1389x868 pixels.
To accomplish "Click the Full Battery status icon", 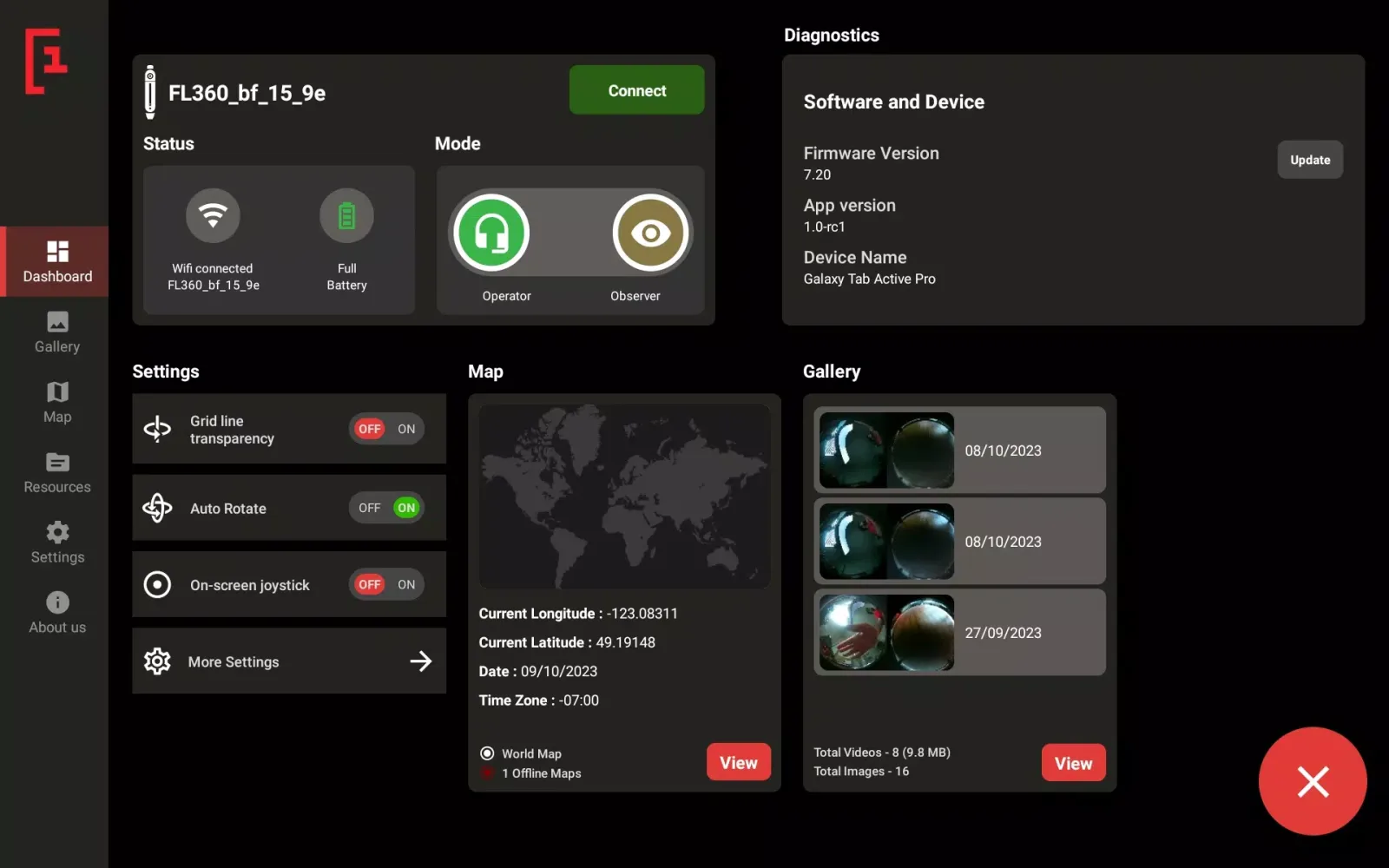I will point(346,215).
